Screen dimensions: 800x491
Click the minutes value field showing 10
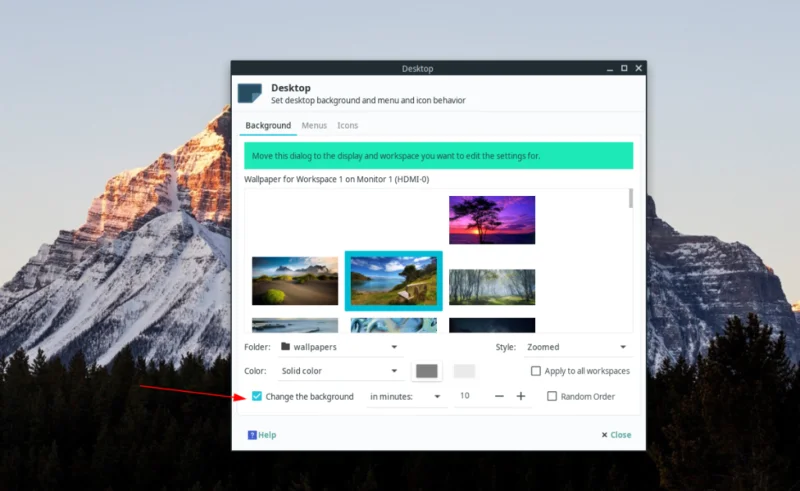(x=470, y=396)
